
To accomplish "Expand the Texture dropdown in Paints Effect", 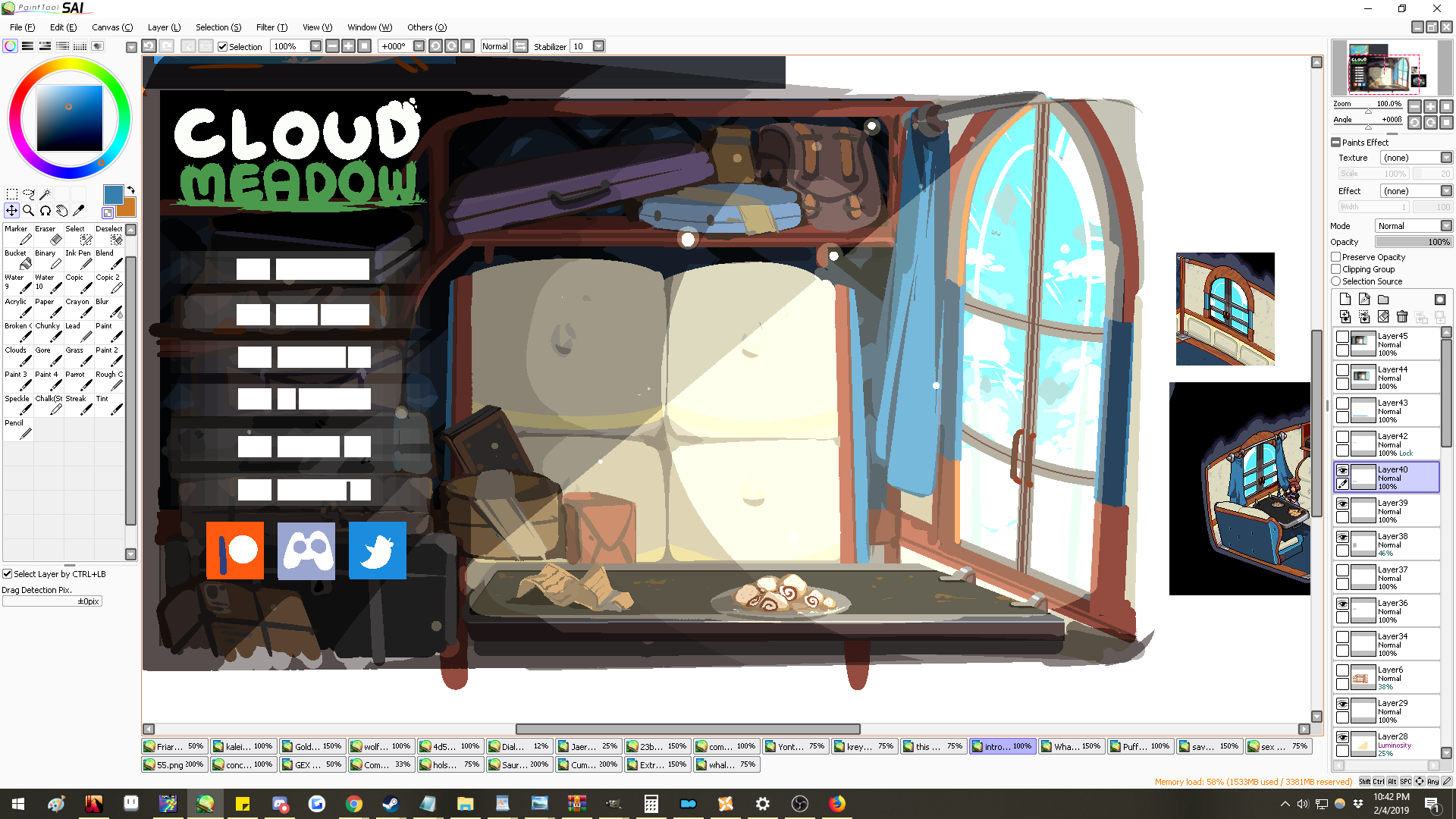I will click(1445, 158).
